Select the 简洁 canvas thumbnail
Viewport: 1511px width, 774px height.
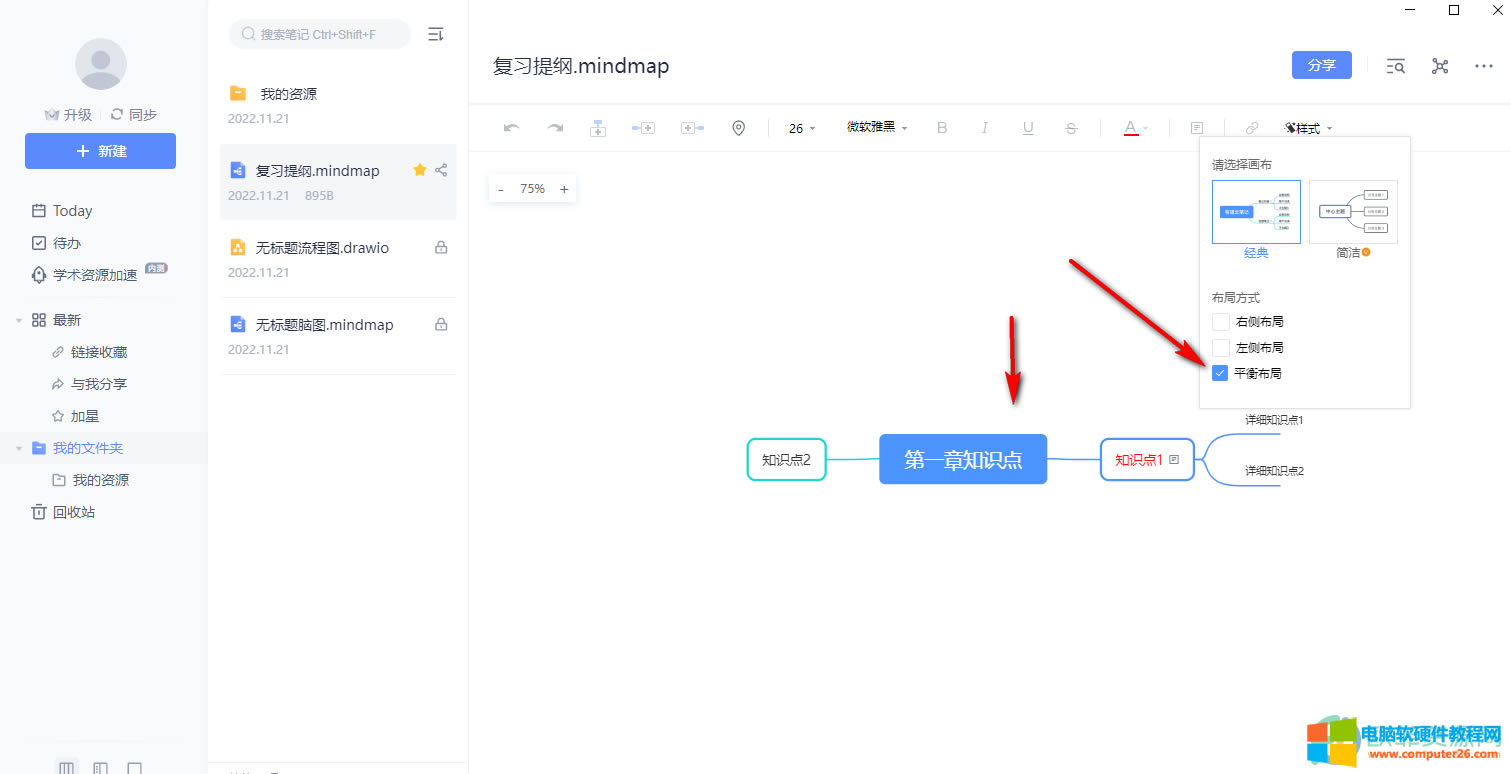click(1352, 212)
